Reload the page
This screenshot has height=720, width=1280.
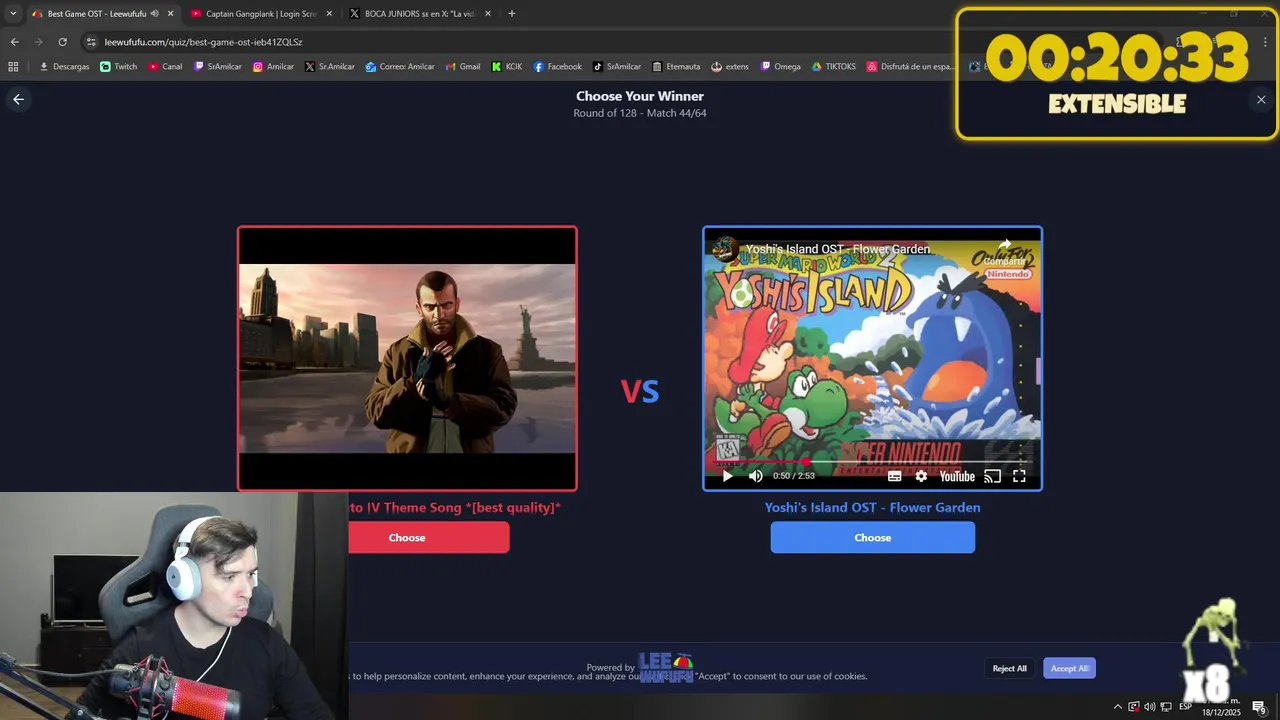pyautogui.click(x=62, y=42)
